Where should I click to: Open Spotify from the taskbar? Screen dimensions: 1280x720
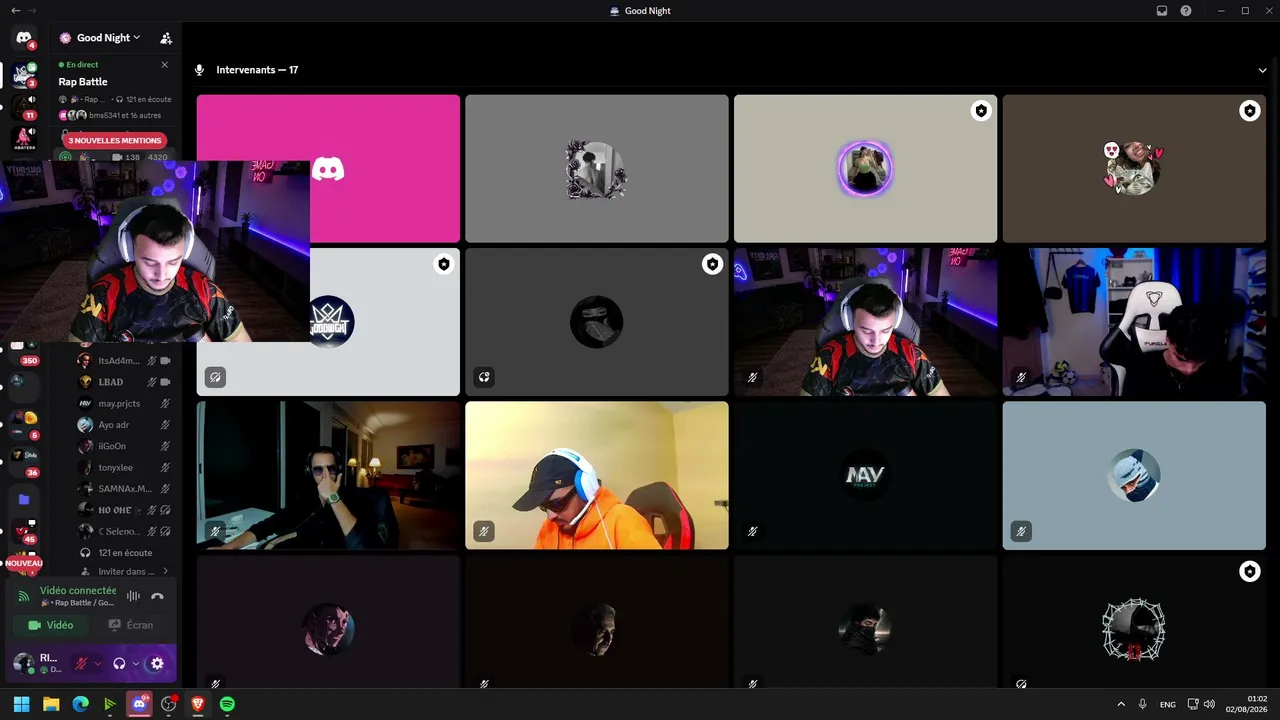227,704
